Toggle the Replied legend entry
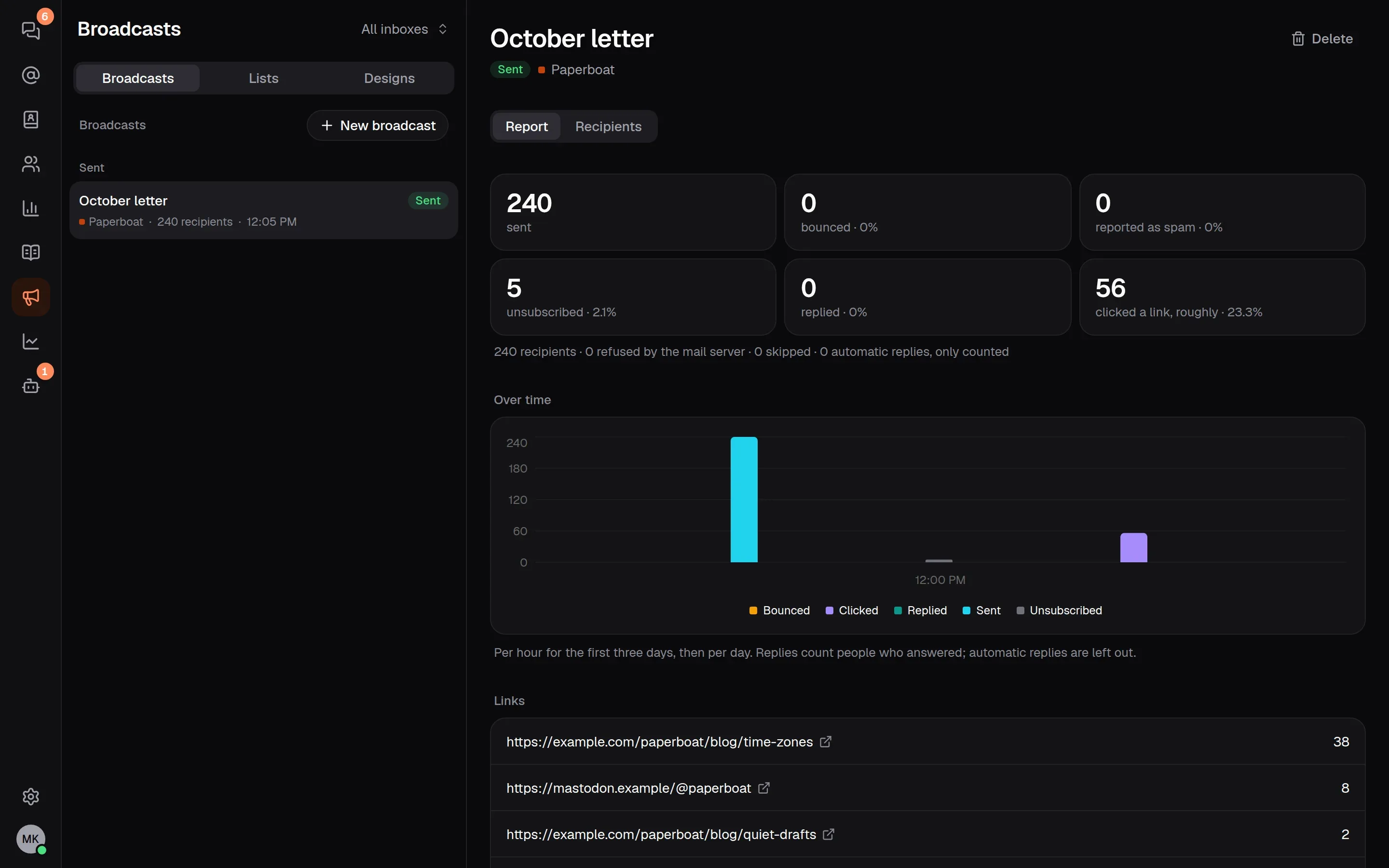The image size is (1389, 868). 920,610
